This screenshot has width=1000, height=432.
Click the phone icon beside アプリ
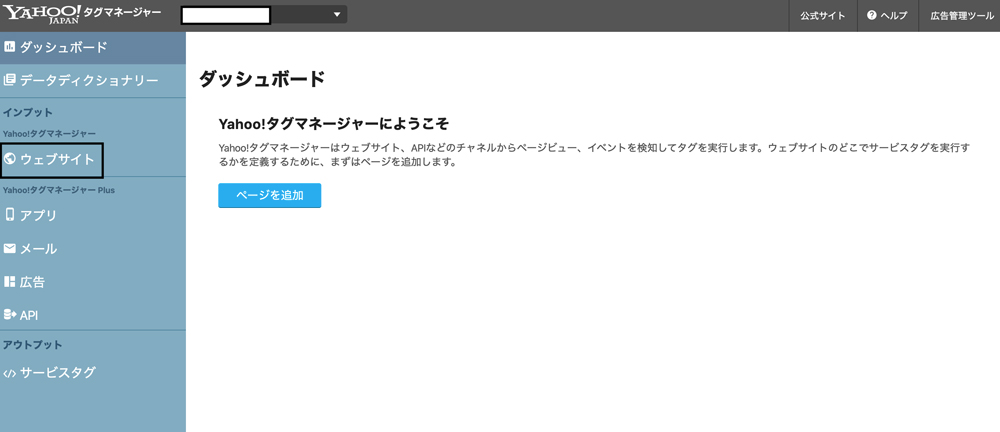[10, 214]
